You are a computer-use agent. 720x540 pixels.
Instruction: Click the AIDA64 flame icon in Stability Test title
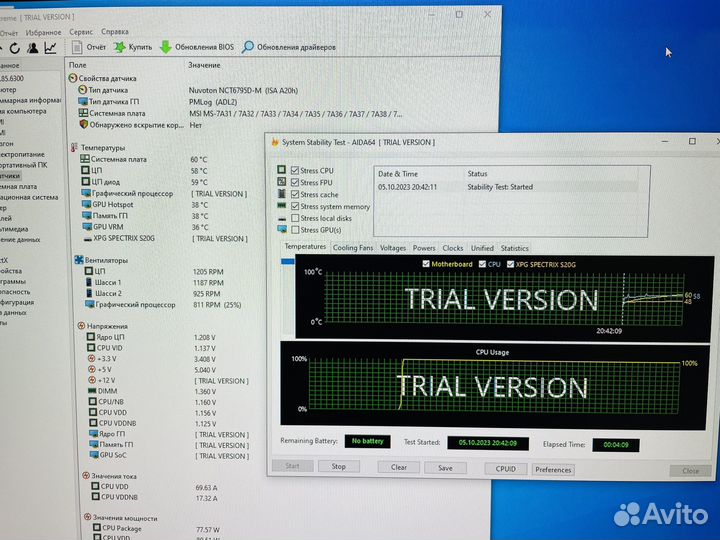point(275,142)
